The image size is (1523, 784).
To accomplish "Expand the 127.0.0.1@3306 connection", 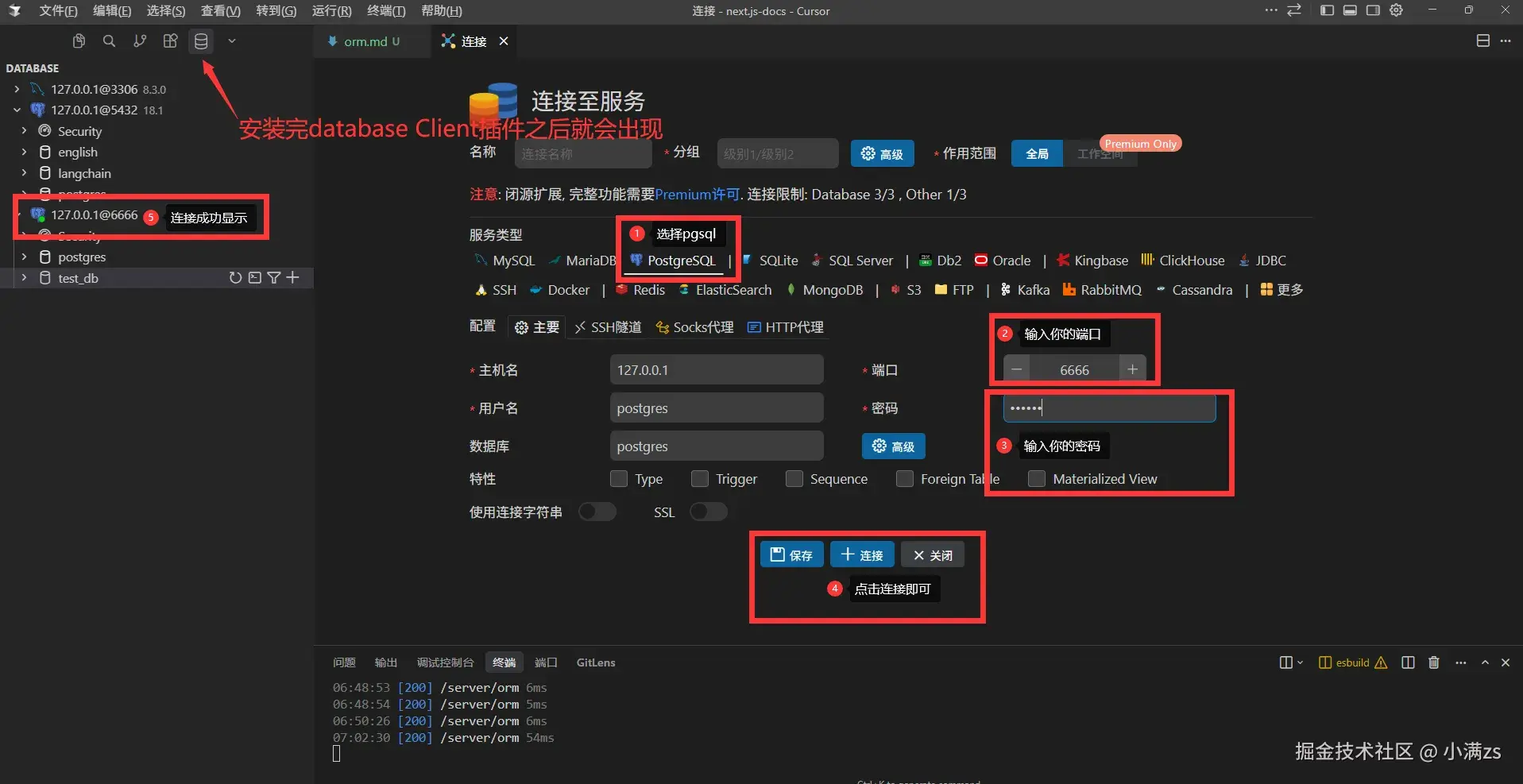I will 17,89.
